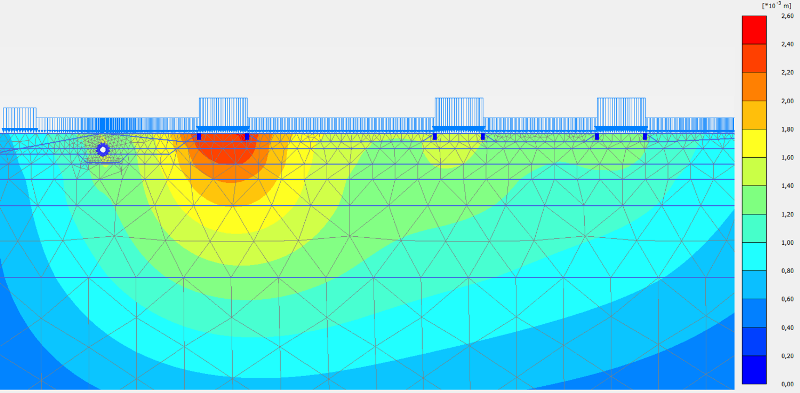Pick the yellow legend swatch between 1,60 and 1,80
The height and width of the screenshot is (393, 800).
(754, 143)
